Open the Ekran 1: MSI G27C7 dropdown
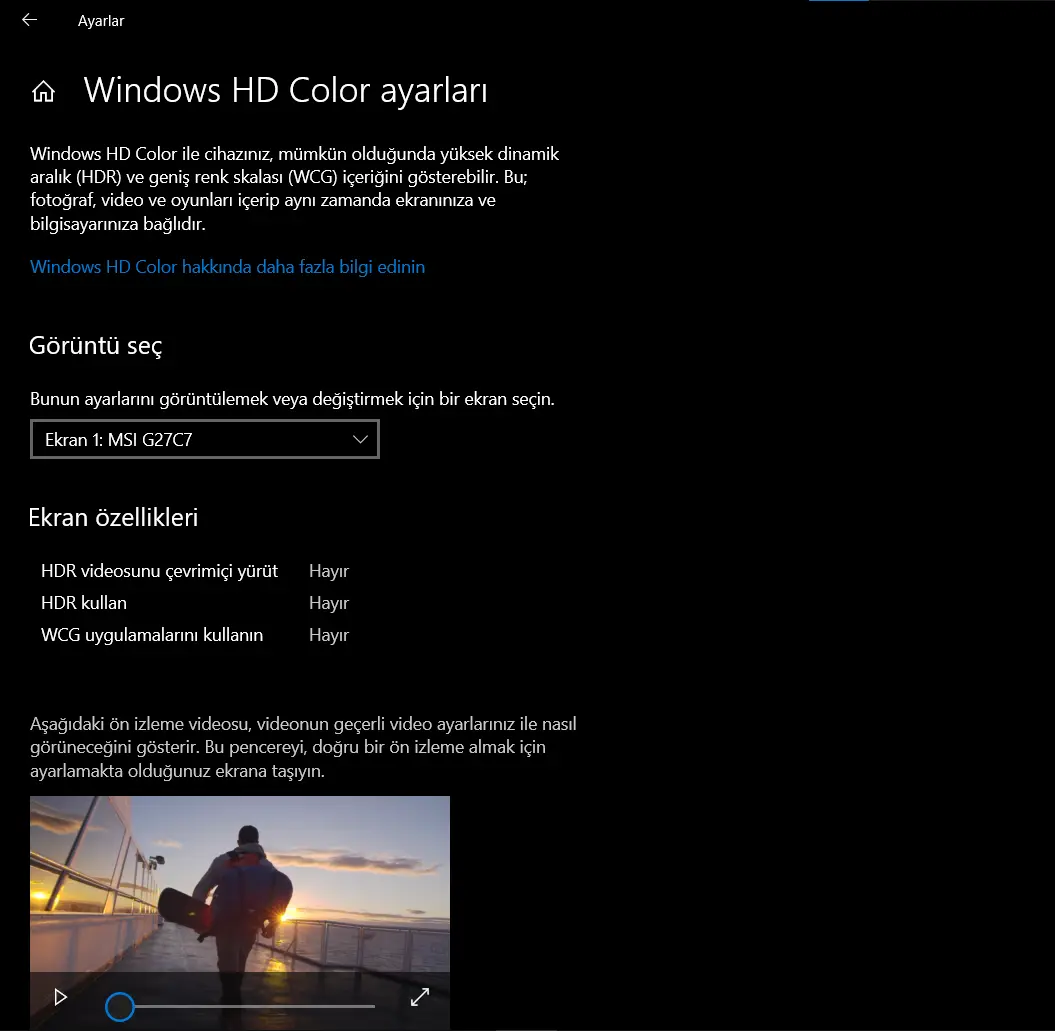The height and width of the screenshot is (1031, 1055). pos(205,439)
